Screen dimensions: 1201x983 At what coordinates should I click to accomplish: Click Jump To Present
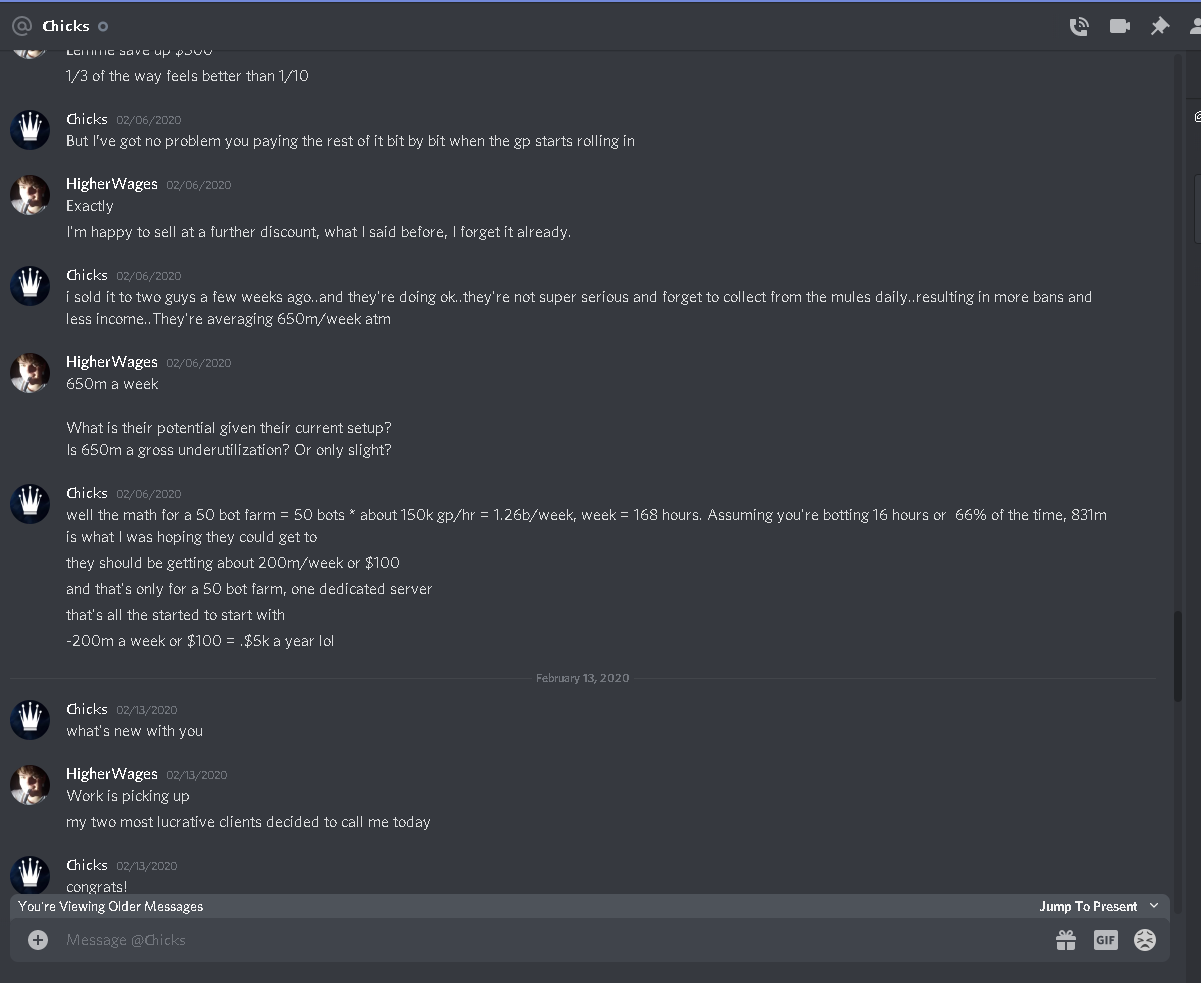(1088, 906)
